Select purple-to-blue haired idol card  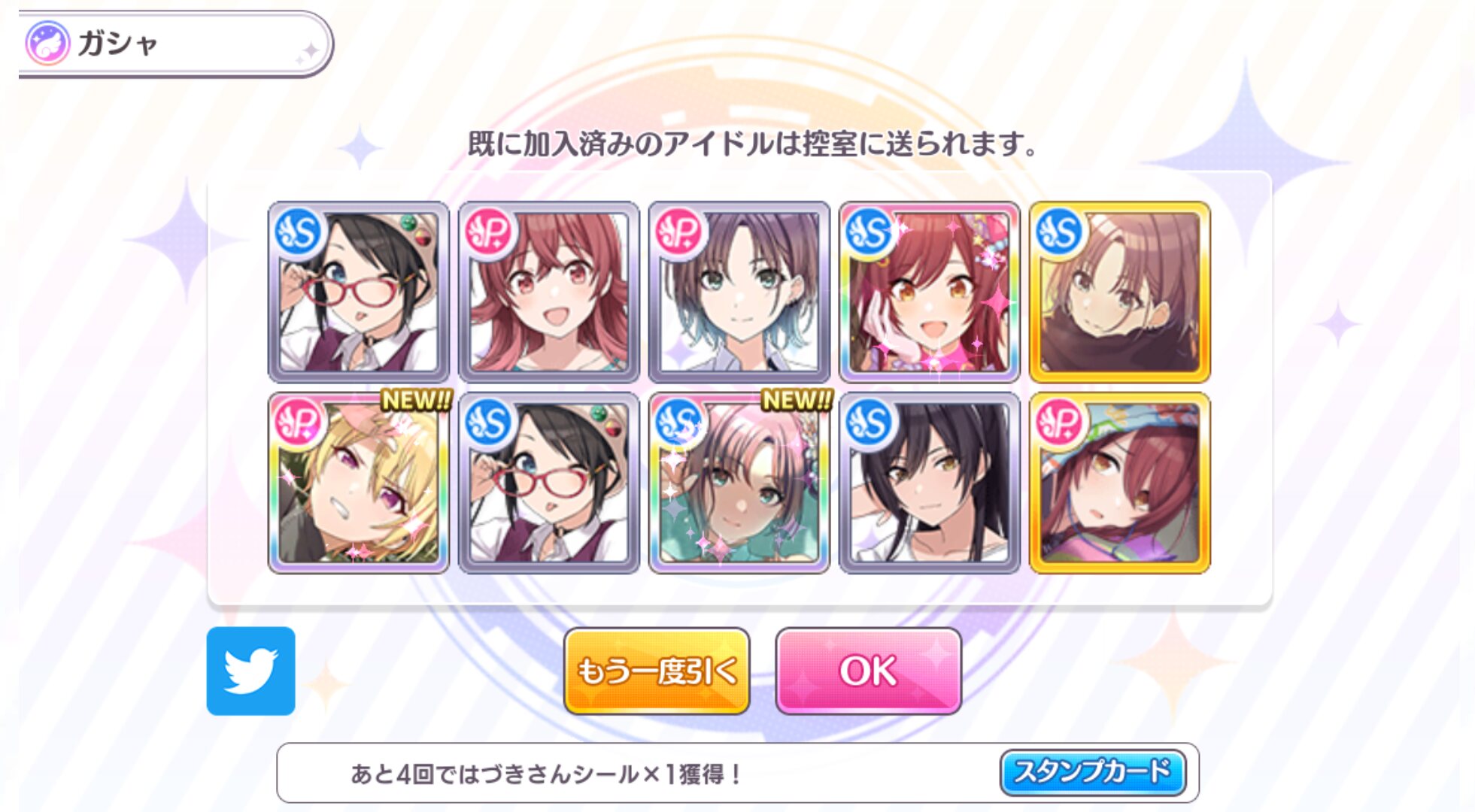(739, 292)
